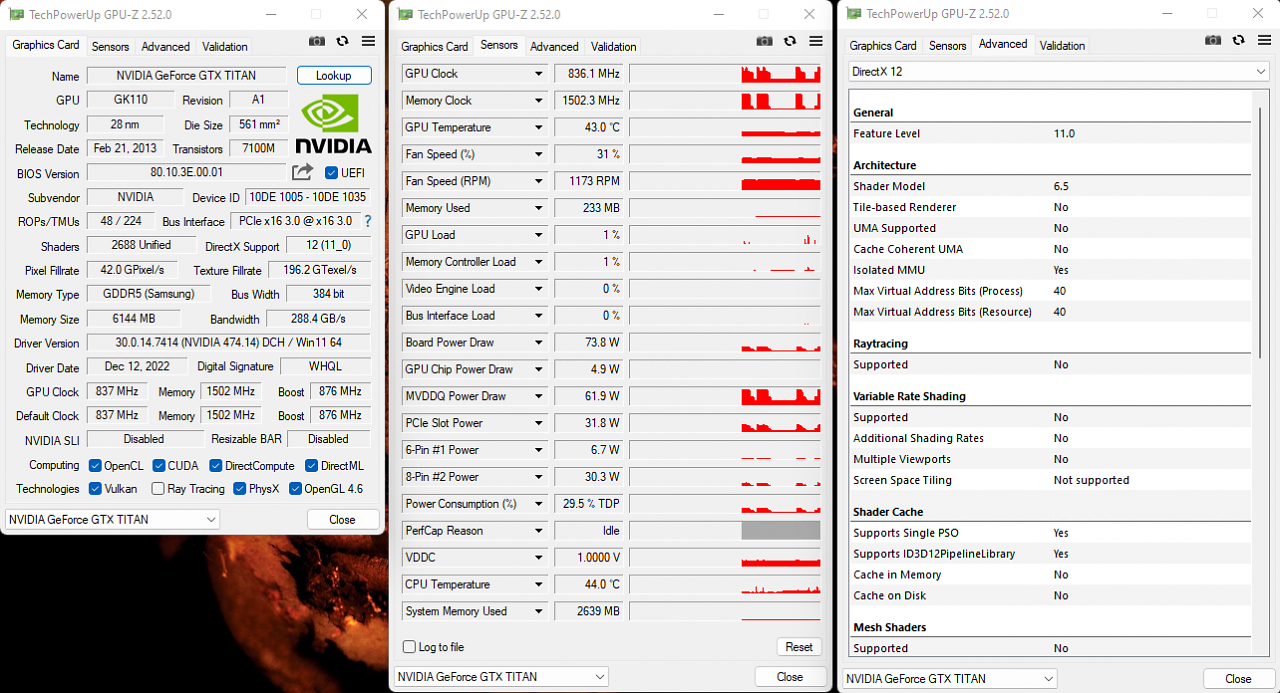Click Memory Used value 233 MB
The width and height of the screenshot is (1280, 693).
[x=588, y=208]
